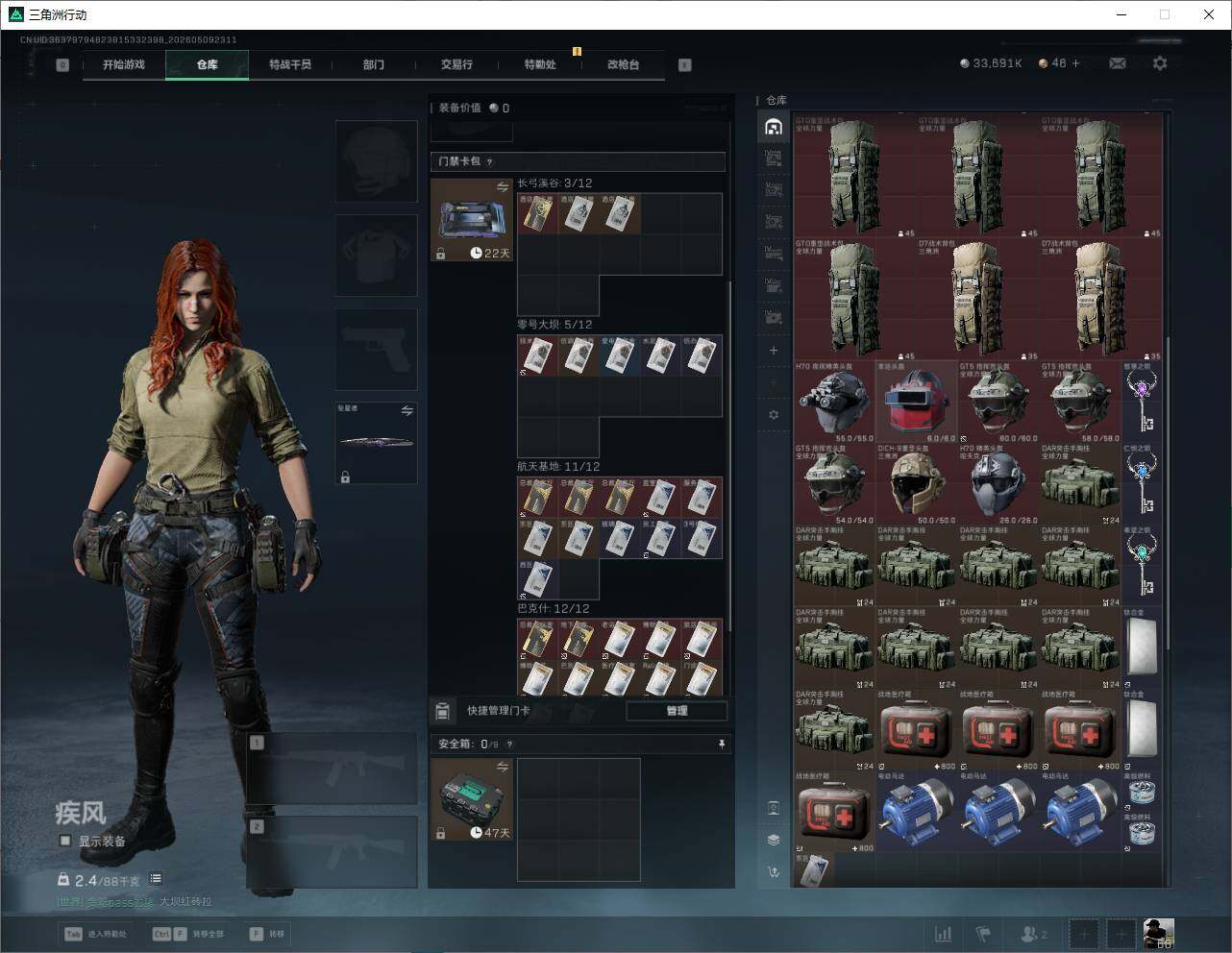Screen dimensions: 1232x953
Task: Select the empty body armor equipment slot
Action: (x=376, y=255)
